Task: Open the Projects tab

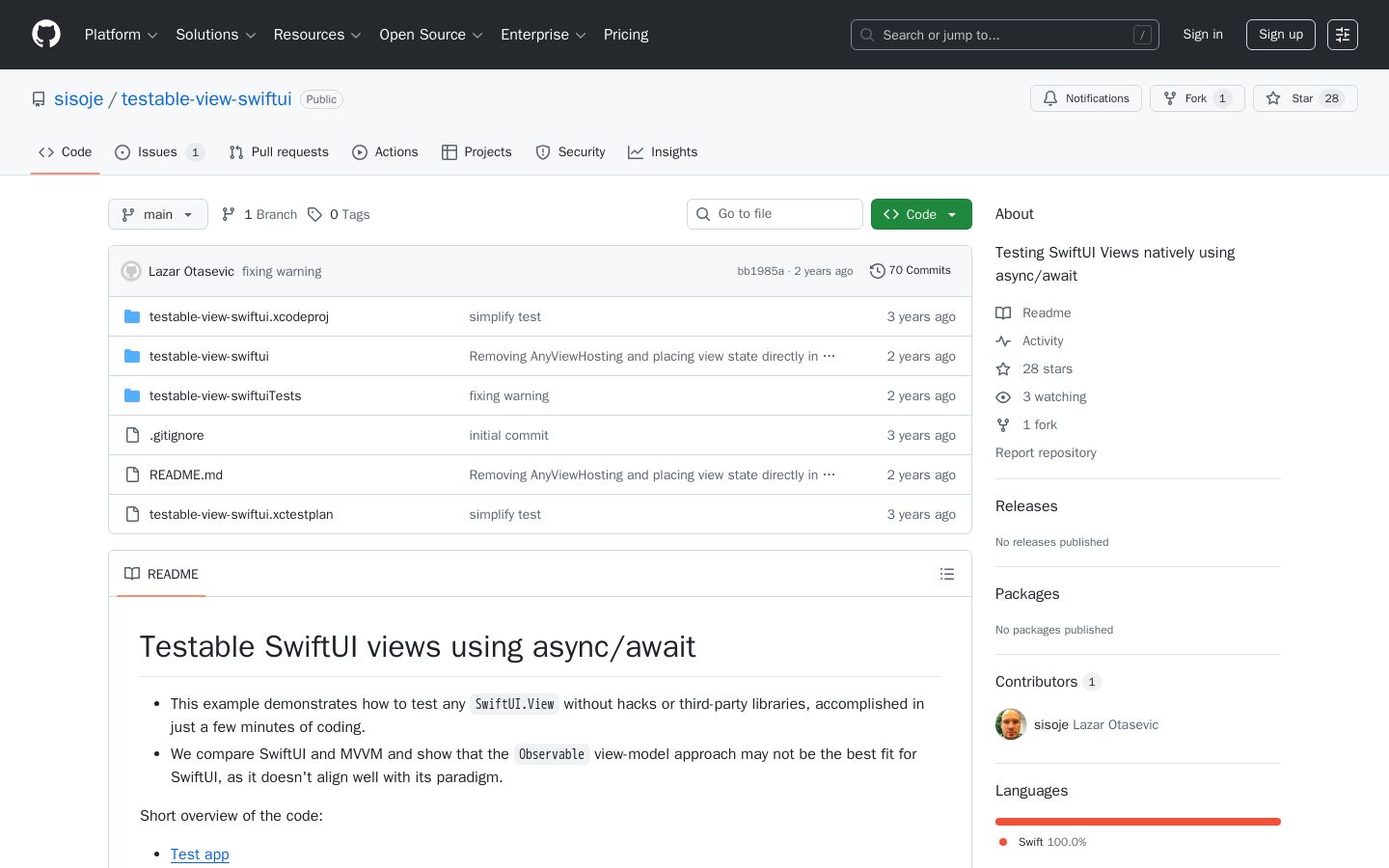Action: tap(477, 152)
